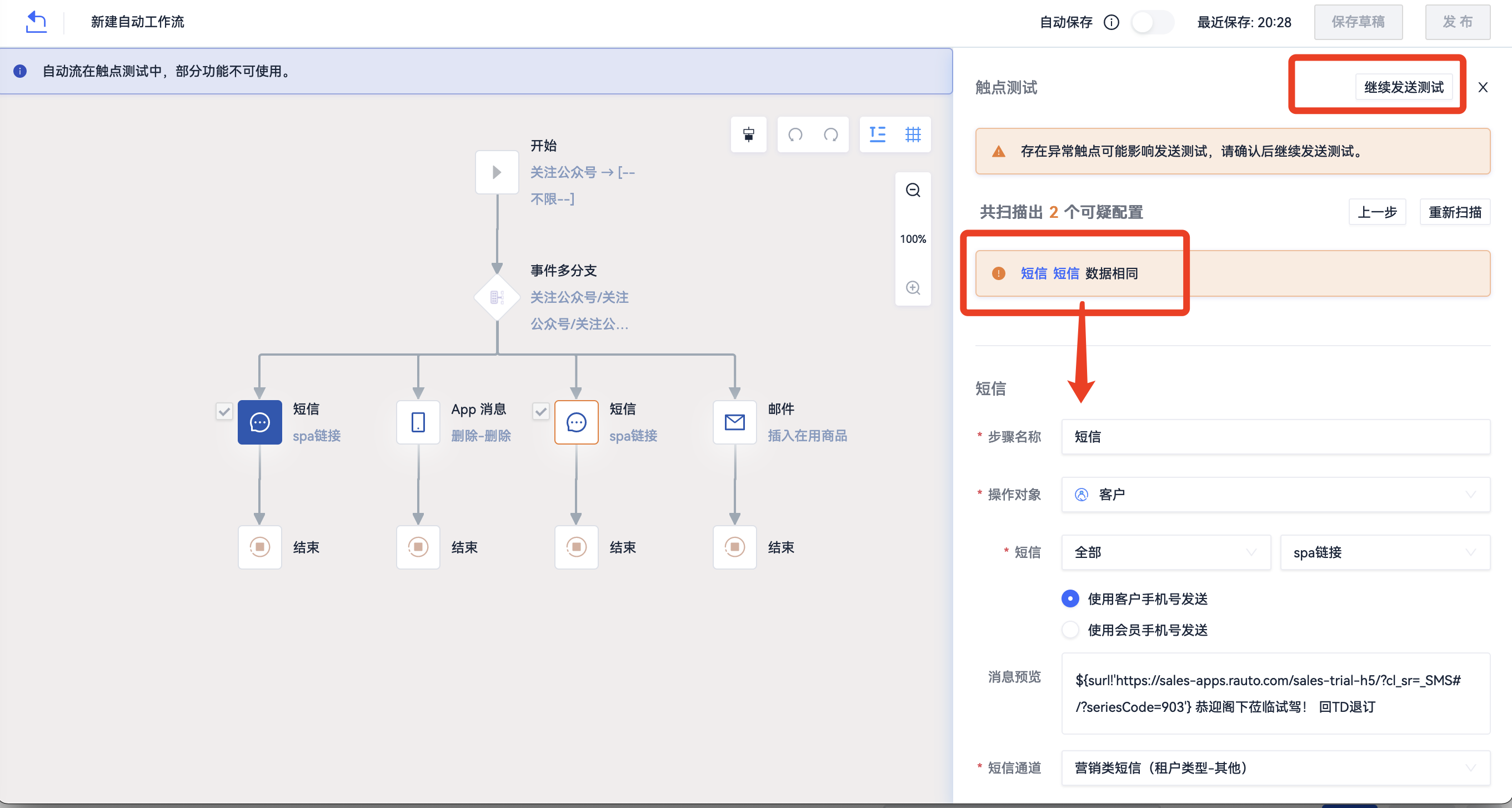Screen dimensions: 1512x808
Task: Click the 删除-删除 node subtitle
Action: coord(480,436)
